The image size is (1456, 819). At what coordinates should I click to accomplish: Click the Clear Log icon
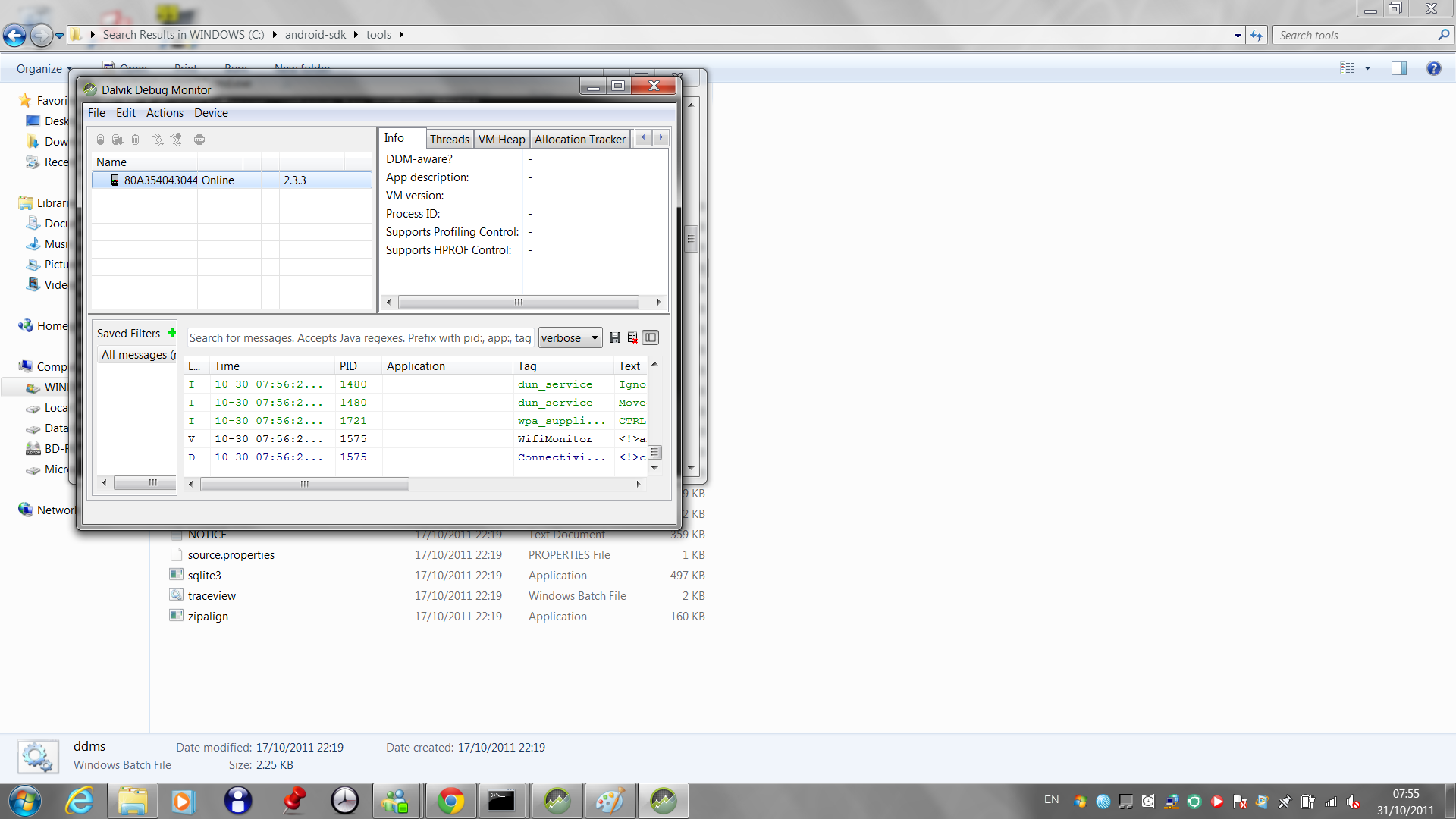632,338
